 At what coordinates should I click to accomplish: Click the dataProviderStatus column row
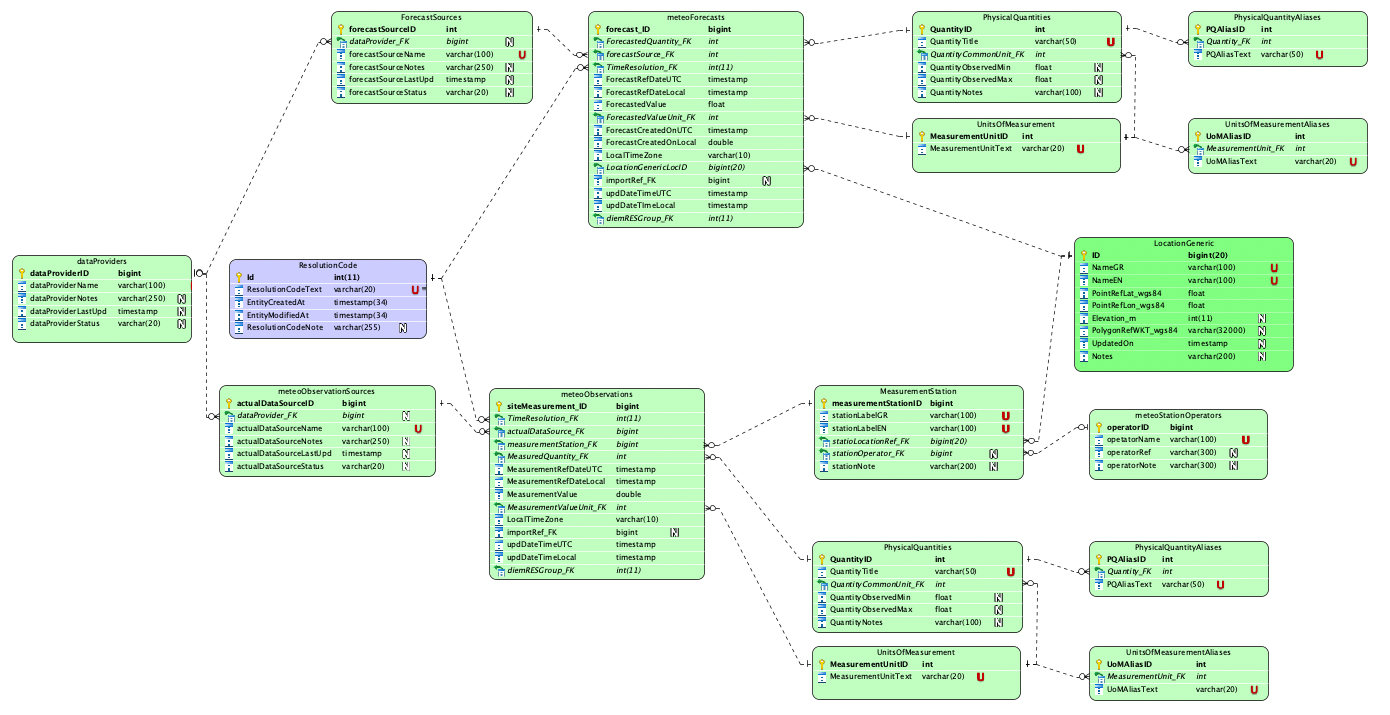coord(65,324)
